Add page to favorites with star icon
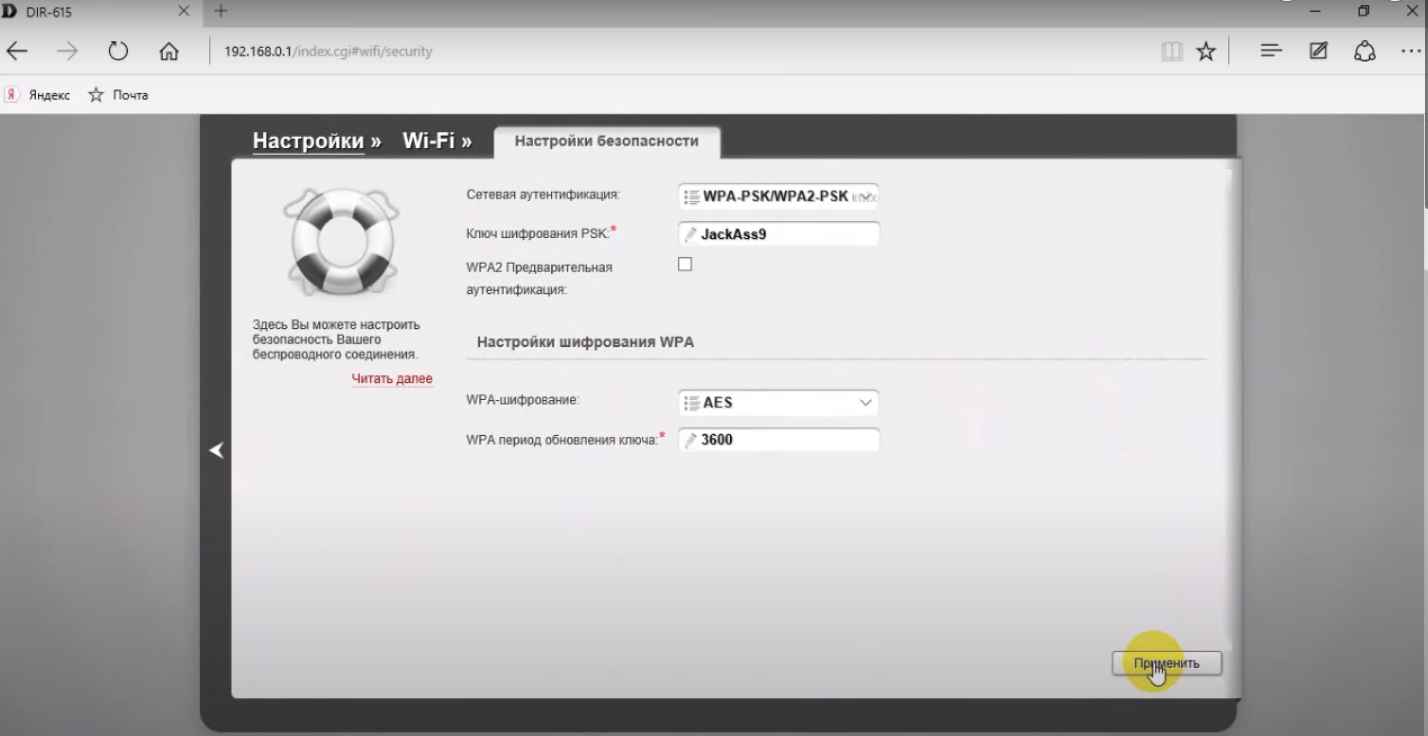Viewport: 1428px width, 736px height. coord(1206,52)
